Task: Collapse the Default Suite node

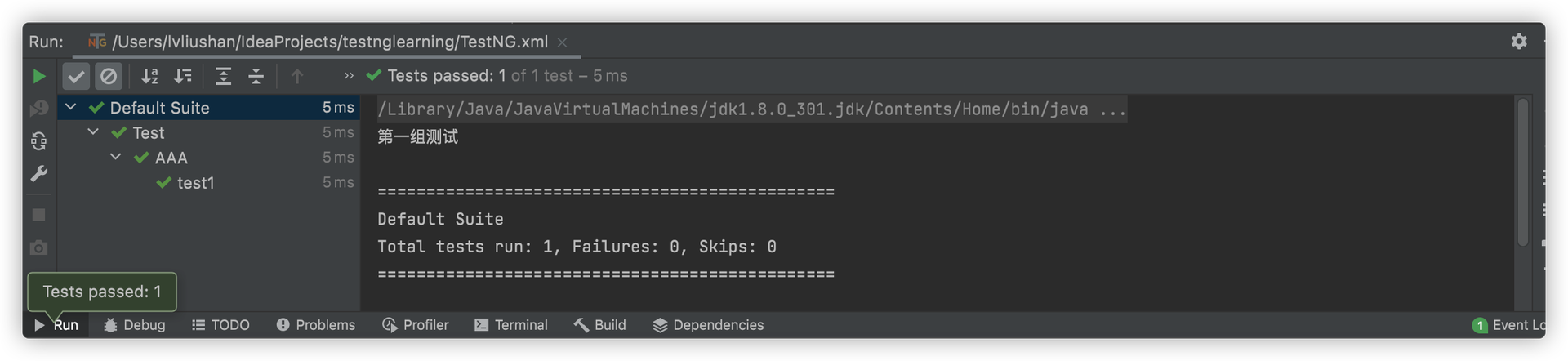Action: tap(71, 107)
